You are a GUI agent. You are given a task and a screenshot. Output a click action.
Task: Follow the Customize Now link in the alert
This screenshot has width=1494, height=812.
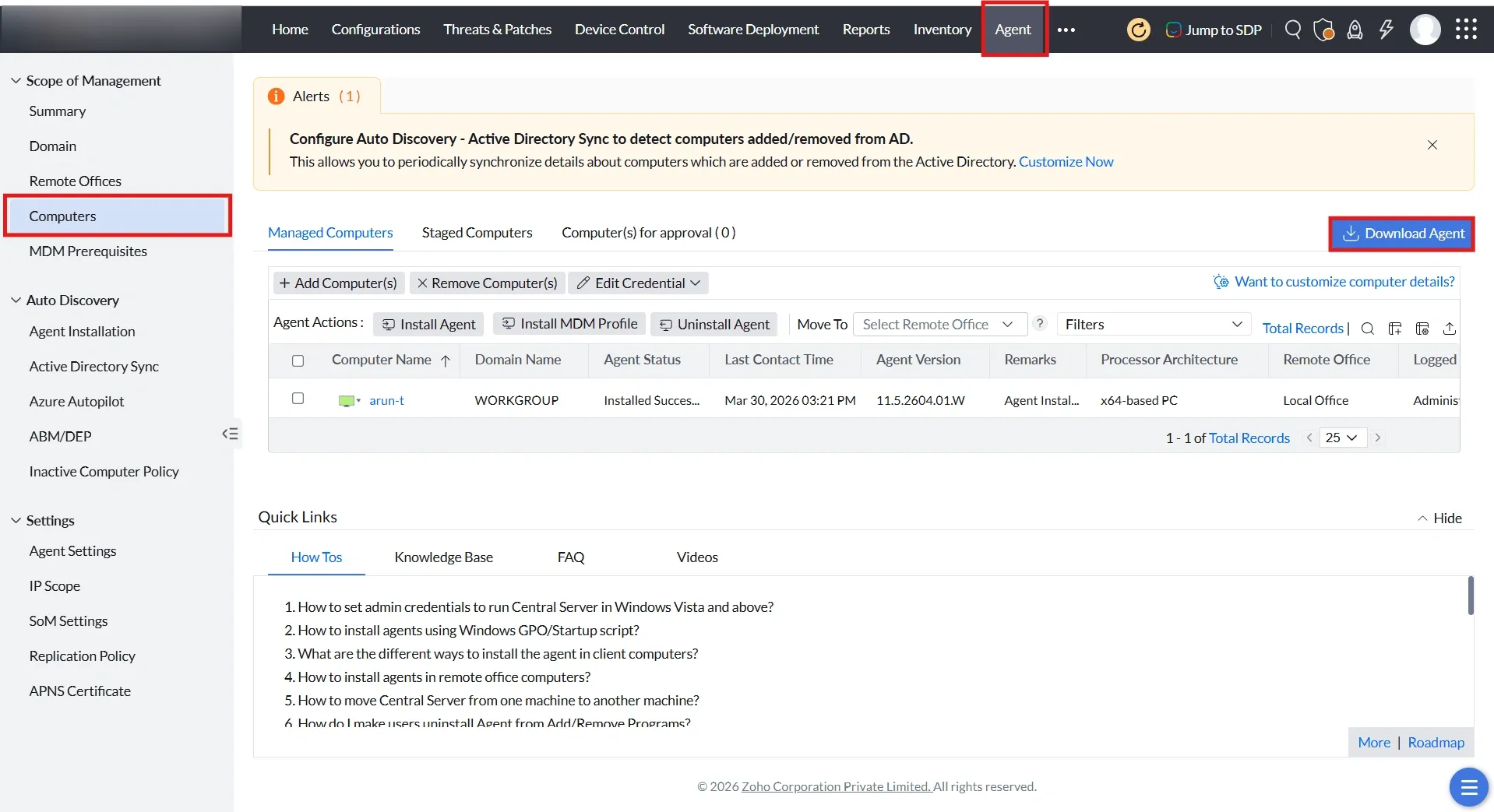1066,162
